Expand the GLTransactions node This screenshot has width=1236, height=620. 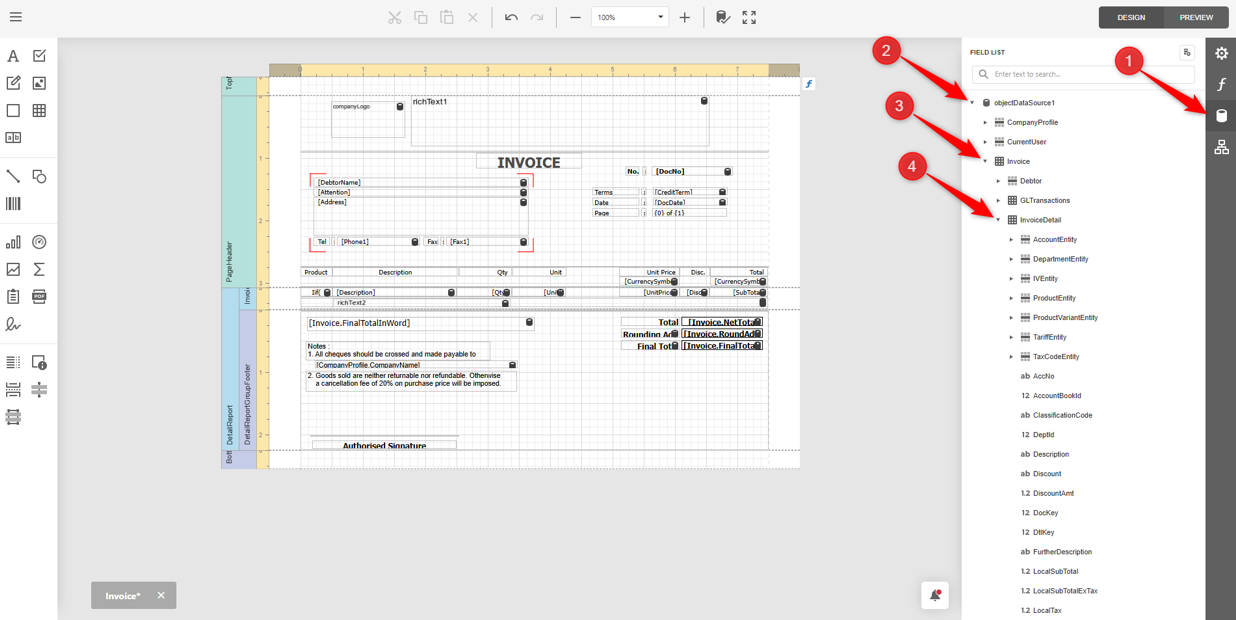point(998,200)
